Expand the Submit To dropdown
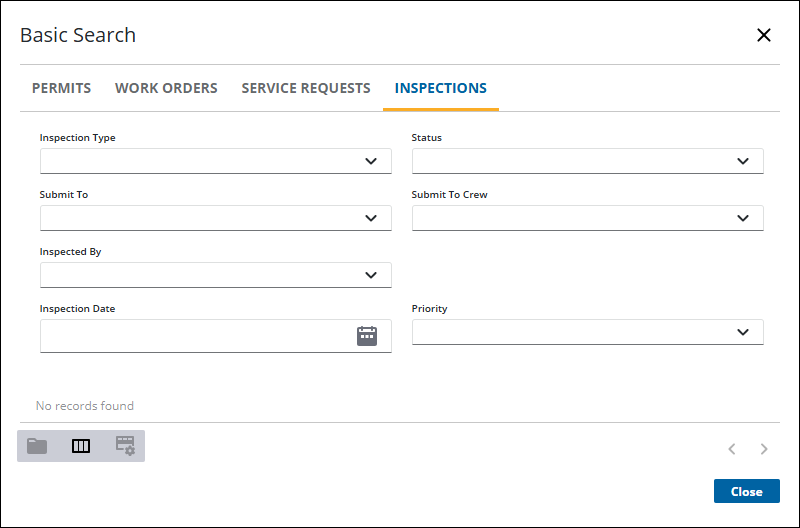 (371, 218)
